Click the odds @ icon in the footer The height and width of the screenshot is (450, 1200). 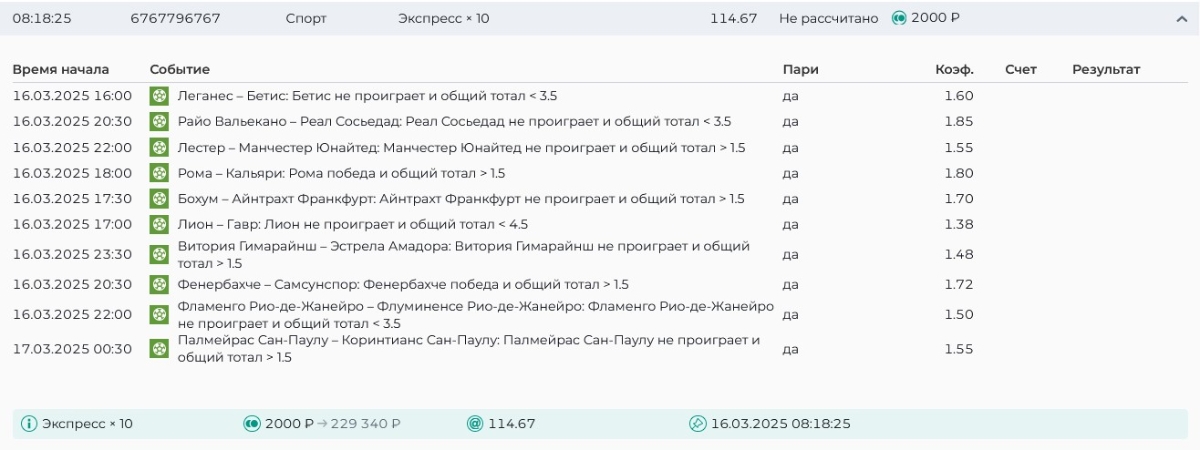(475, 424)
